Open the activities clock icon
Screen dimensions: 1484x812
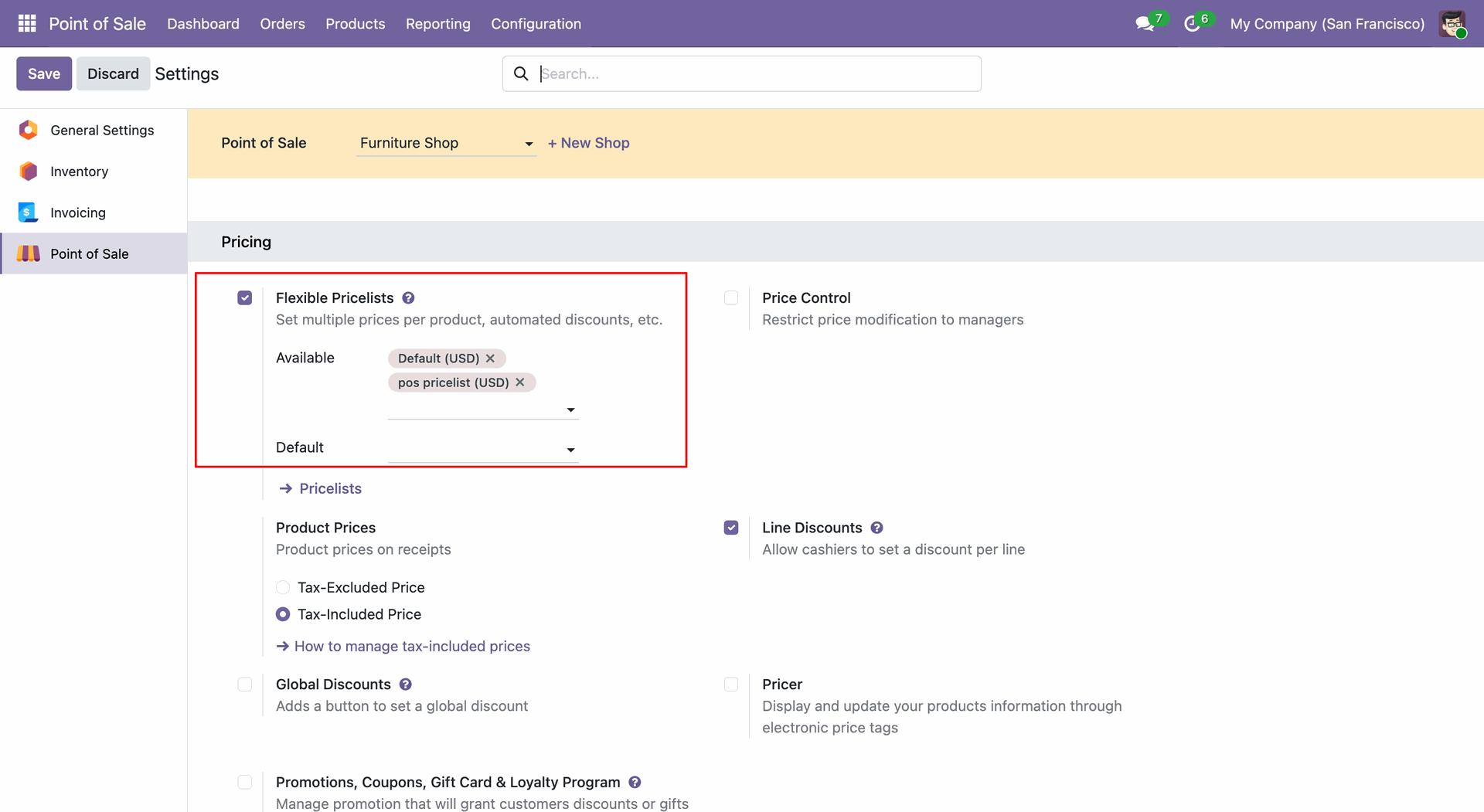pyautogui.click(x=1192, y=24)
